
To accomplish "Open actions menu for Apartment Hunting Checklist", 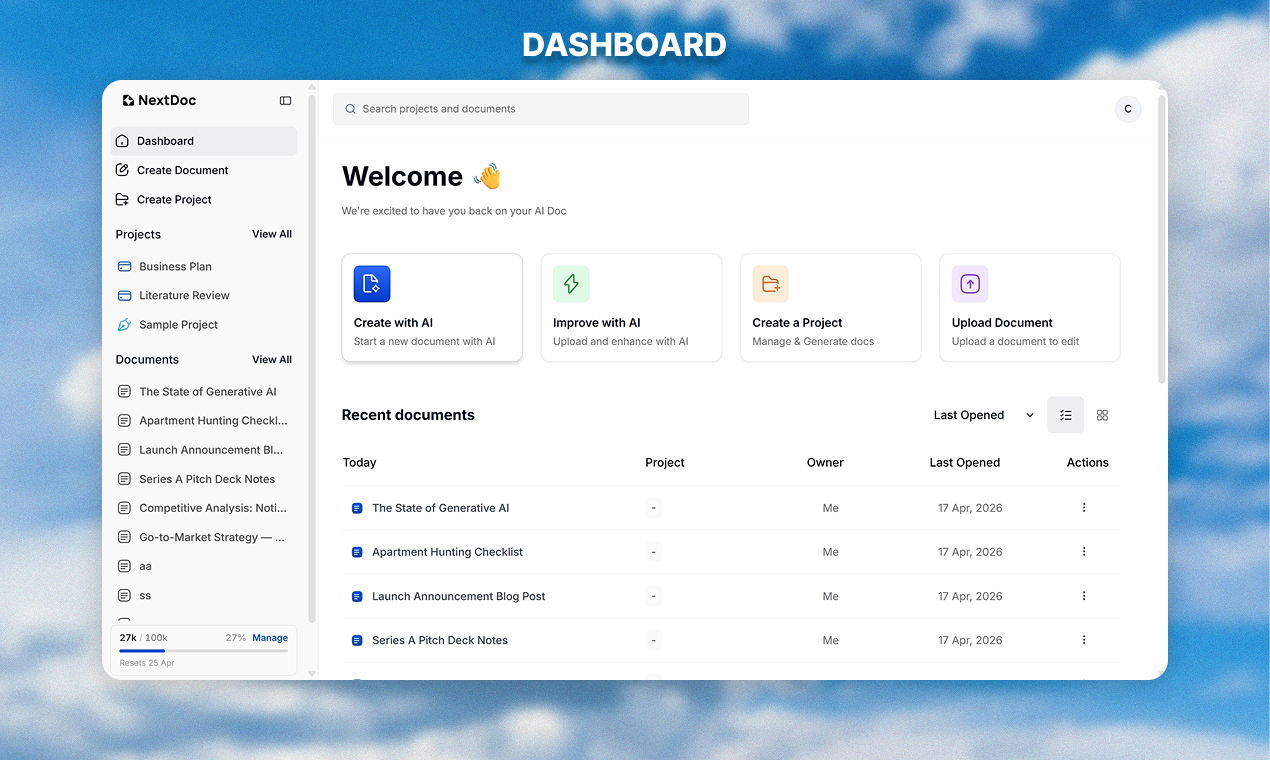I will coord(1084,551).
